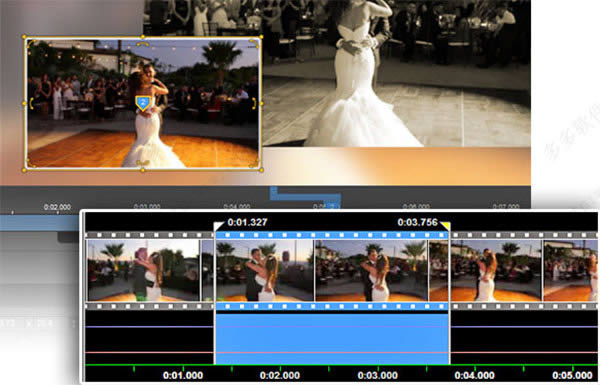
Task: Click the inner left bracket crop handle of the overlay
Action: click(x=32, y=103)
